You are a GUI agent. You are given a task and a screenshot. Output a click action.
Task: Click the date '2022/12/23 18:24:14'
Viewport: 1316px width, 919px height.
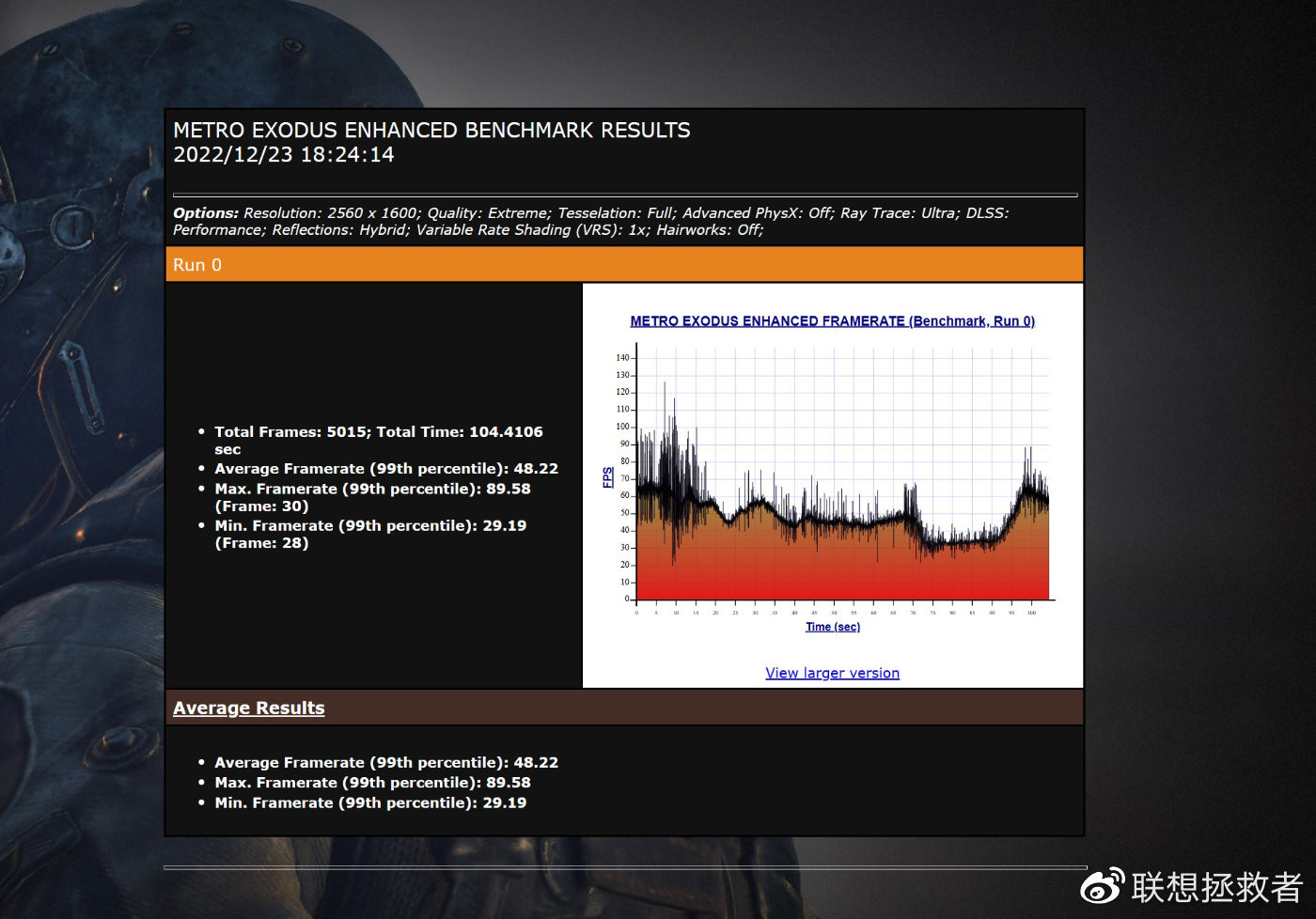tap(284, 155)
